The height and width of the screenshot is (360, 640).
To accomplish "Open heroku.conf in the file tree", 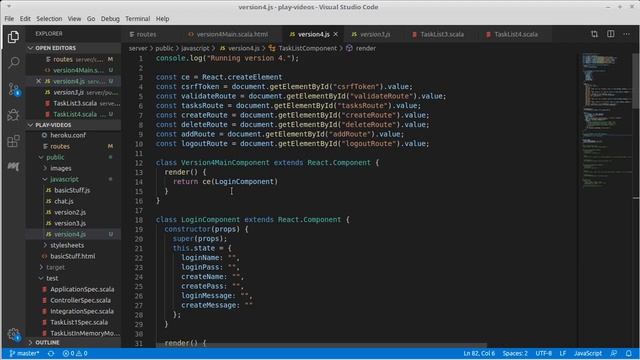I will (73, 135).
